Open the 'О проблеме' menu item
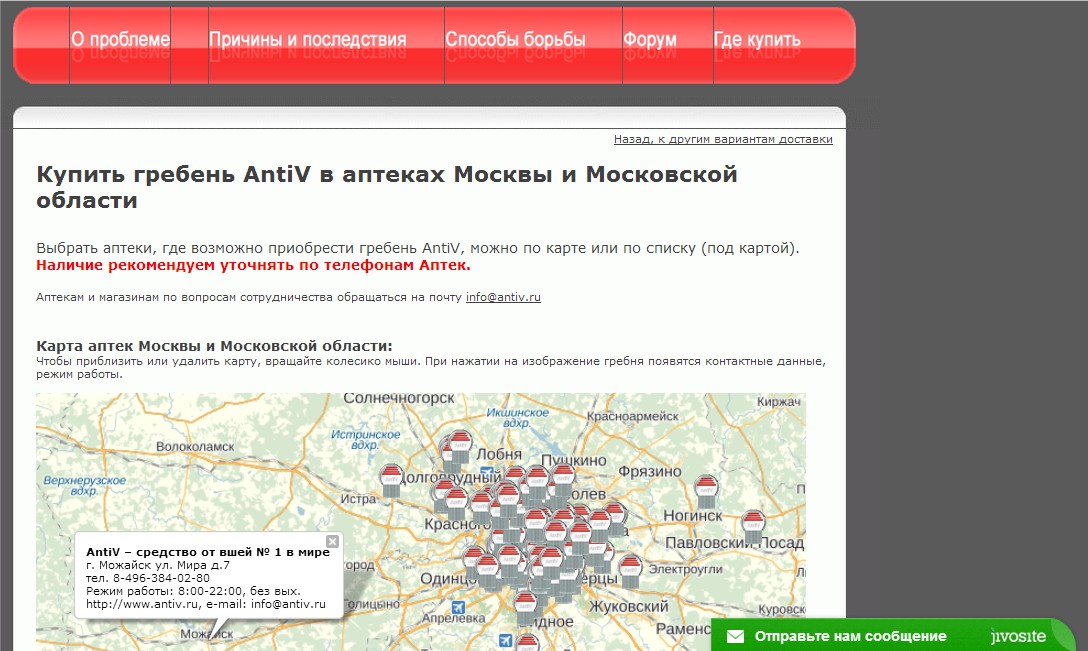The height and width of the screenshot is (651, 1088). pos(120,40)
